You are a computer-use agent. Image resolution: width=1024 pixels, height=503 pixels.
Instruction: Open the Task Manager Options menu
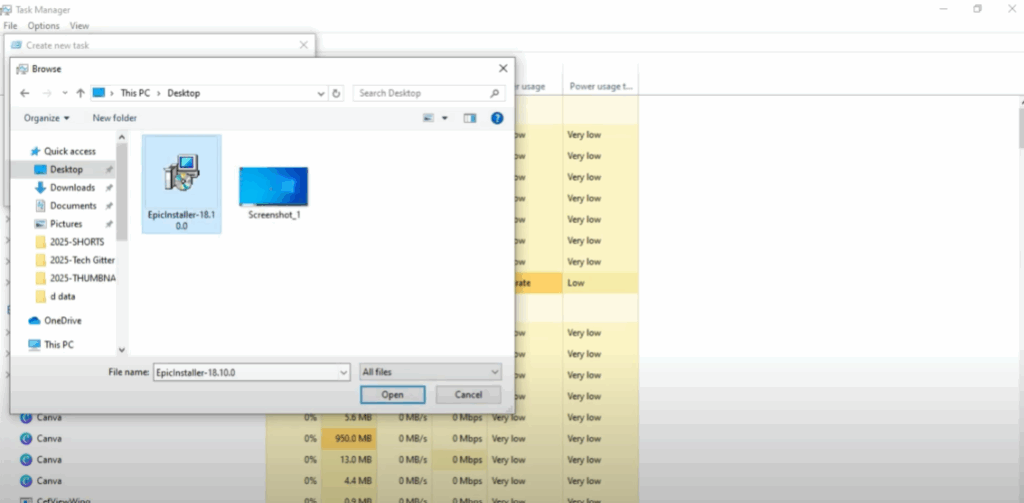(x=44, y=26)
